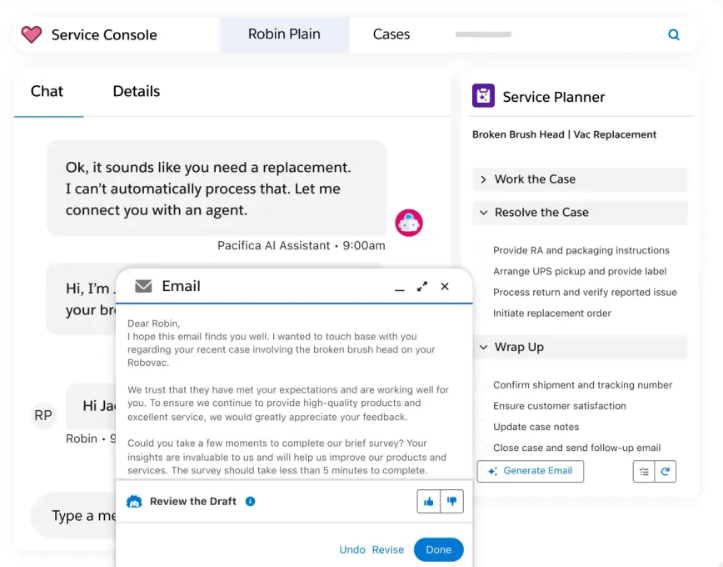The width and height of the screenshot is (723, 567).
Task: Click the Service Planner purple clipboard icon
Action: (x=483, y=96)
